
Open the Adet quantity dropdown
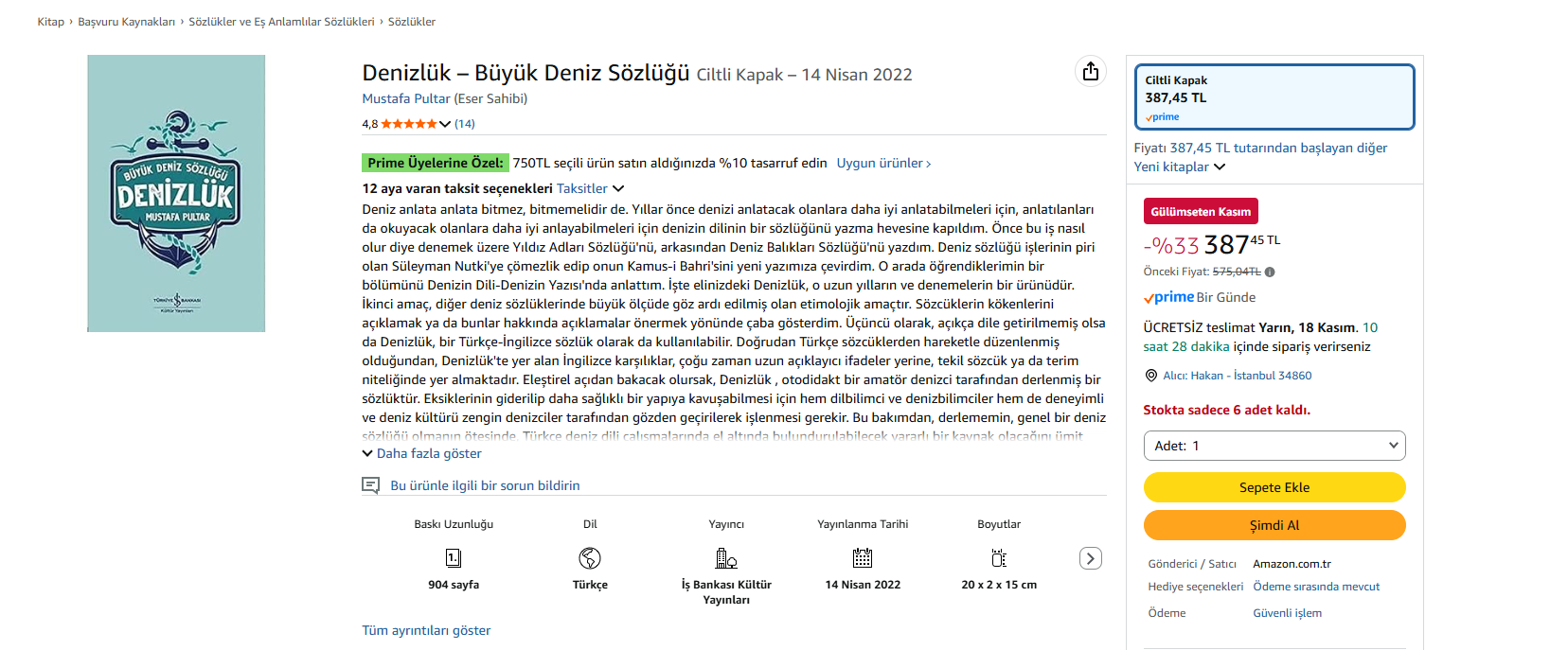[1274, 446]
